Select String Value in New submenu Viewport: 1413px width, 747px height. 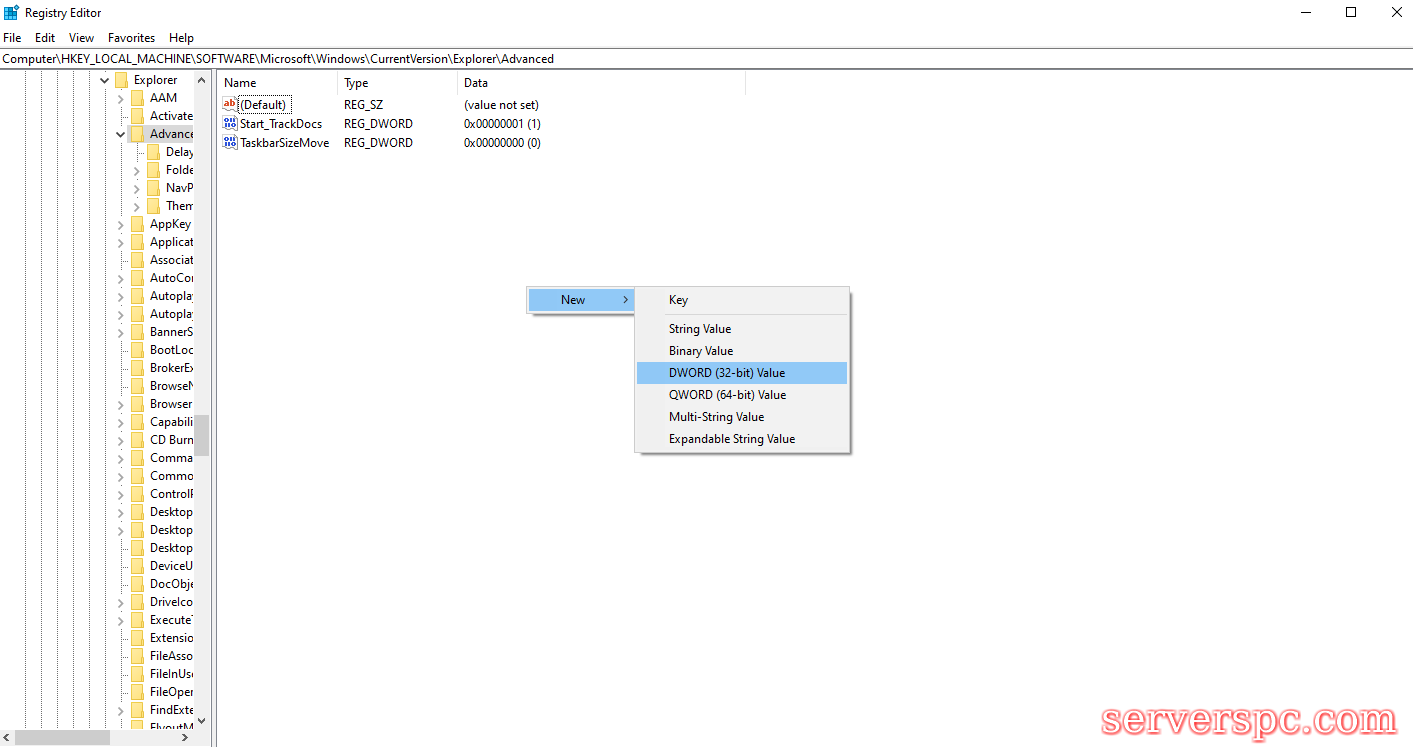click(700, 329)
